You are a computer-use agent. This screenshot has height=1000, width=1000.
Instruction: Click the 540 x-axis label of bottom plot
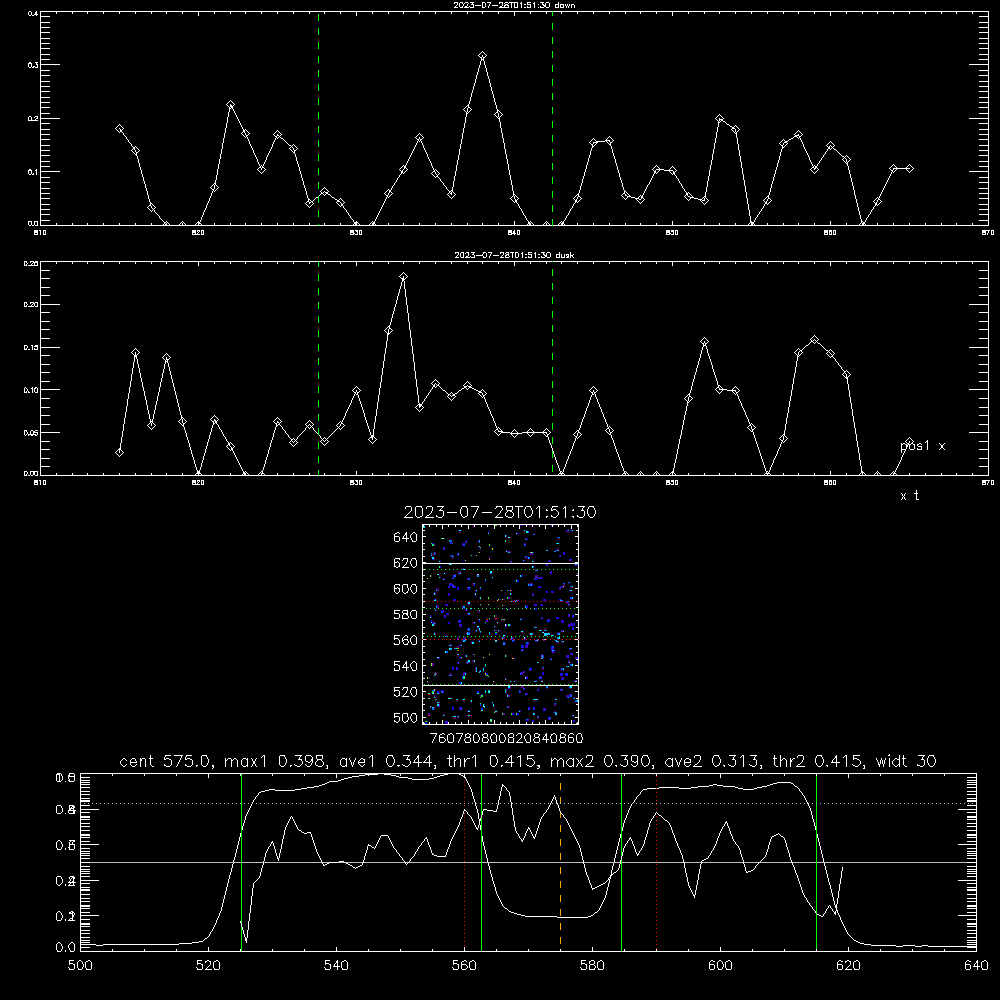coord(336,966)
